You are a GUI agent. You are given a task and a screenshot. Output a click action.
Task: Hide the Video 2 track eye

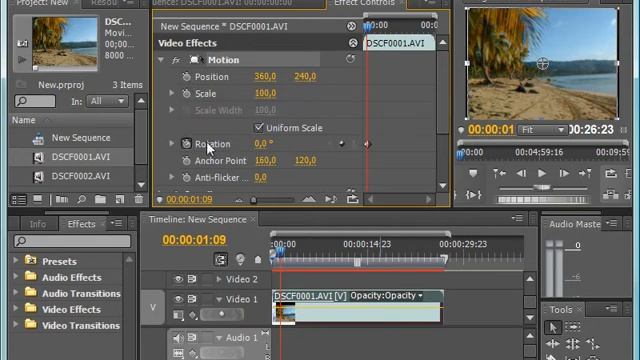click(x=178, y=279)
